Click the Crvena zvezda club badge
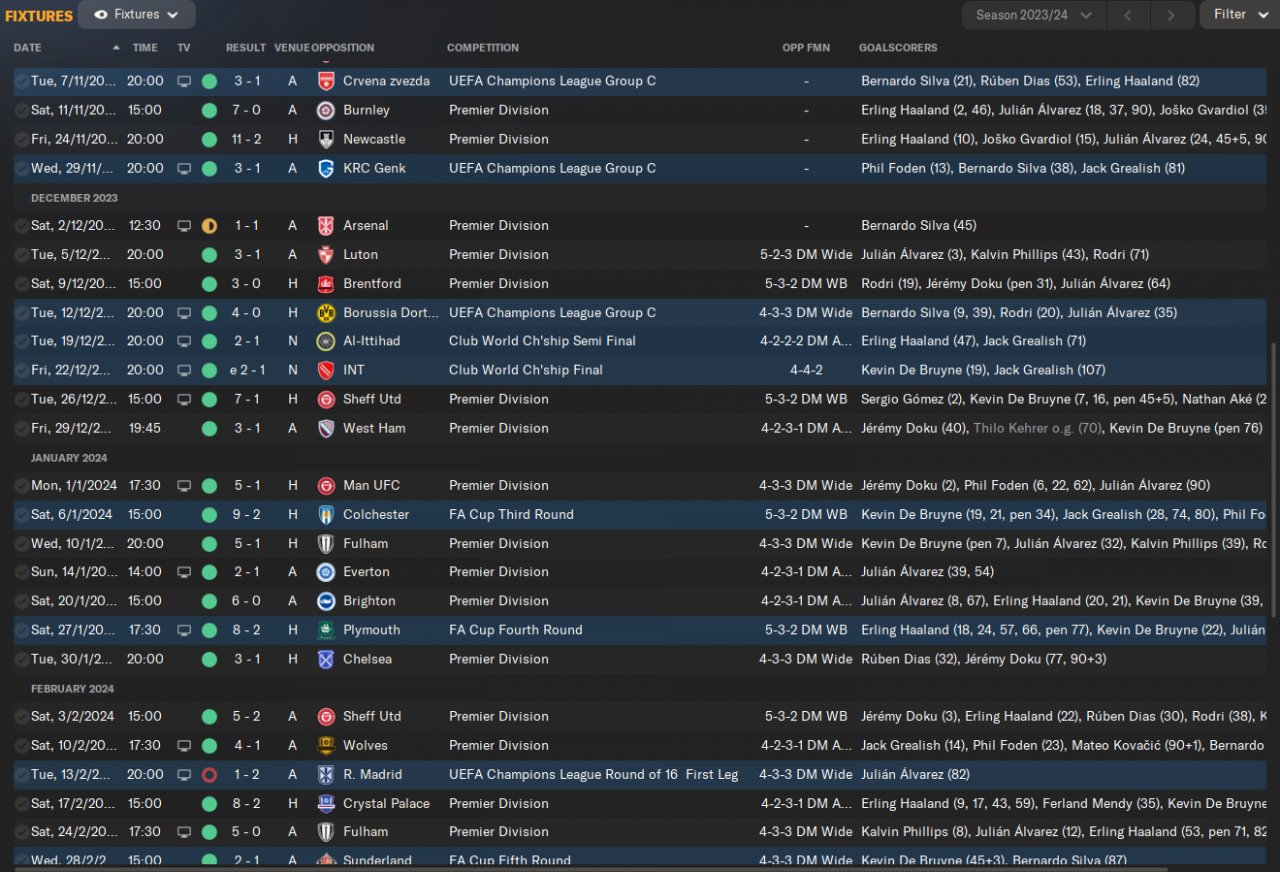Viewport: 1280px width, 872px height. coord(325,81)
